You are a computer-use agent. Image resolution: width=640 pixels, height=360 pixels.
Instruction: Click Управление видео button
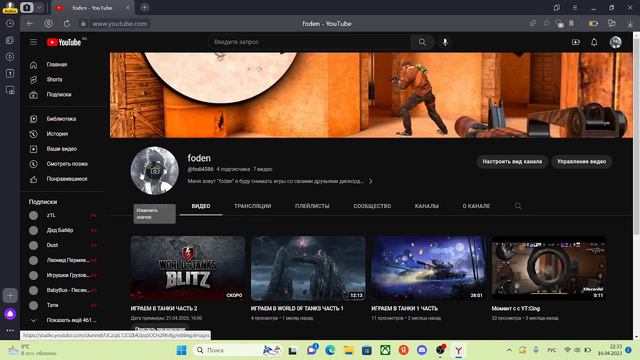(x=582, y=162)
